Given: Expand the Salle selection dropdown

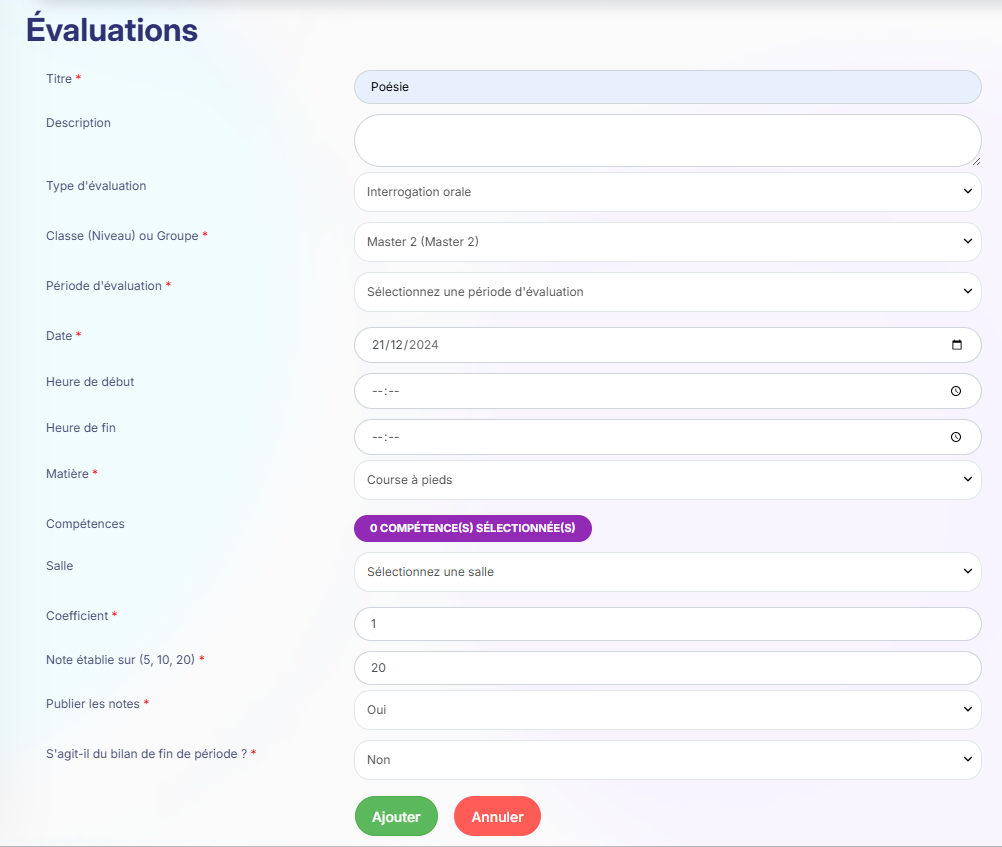Looking at the screenshot, I should (667, 572).
